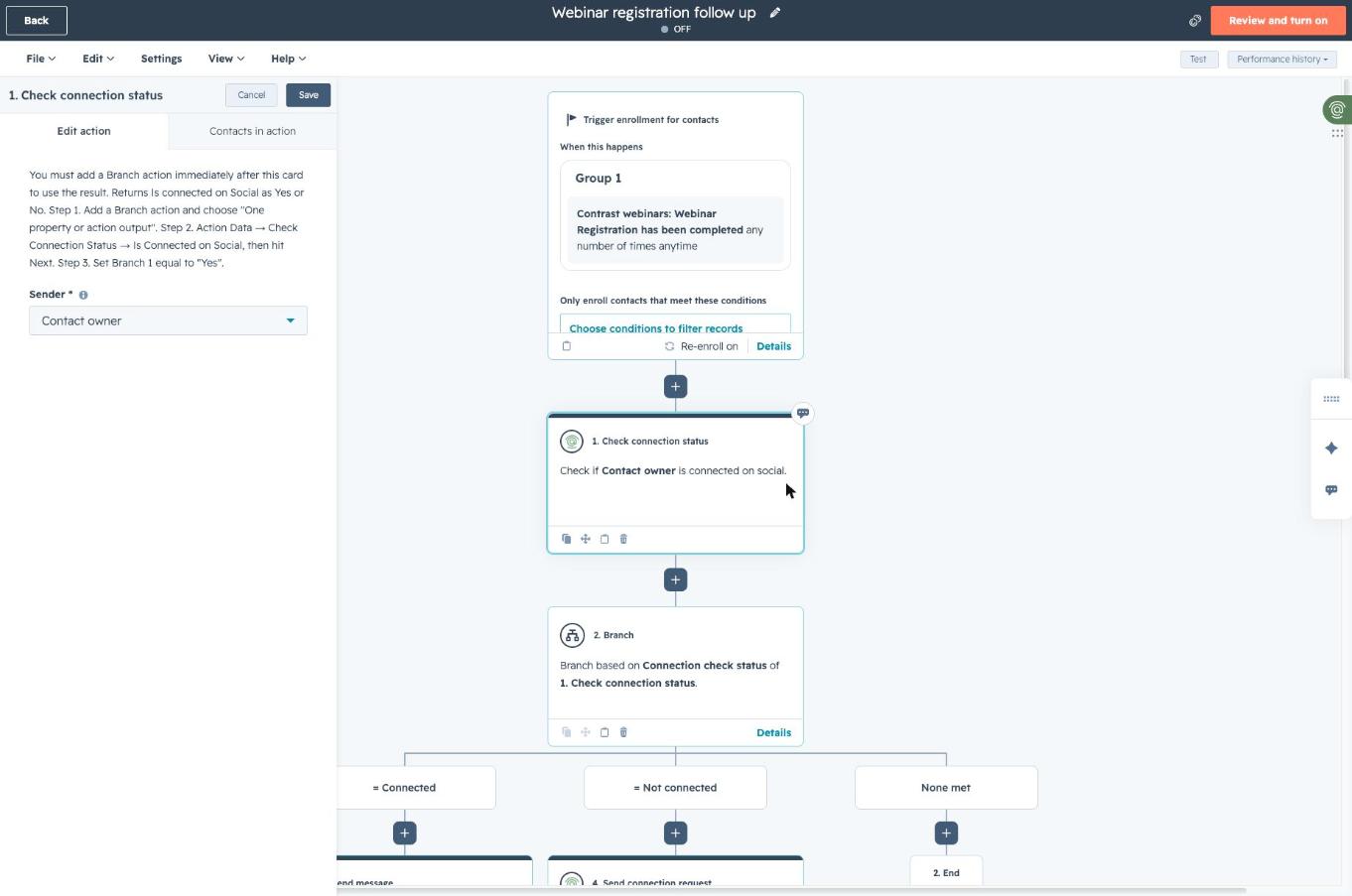Click clipboard icon on Check connection status card

(605, 539)
